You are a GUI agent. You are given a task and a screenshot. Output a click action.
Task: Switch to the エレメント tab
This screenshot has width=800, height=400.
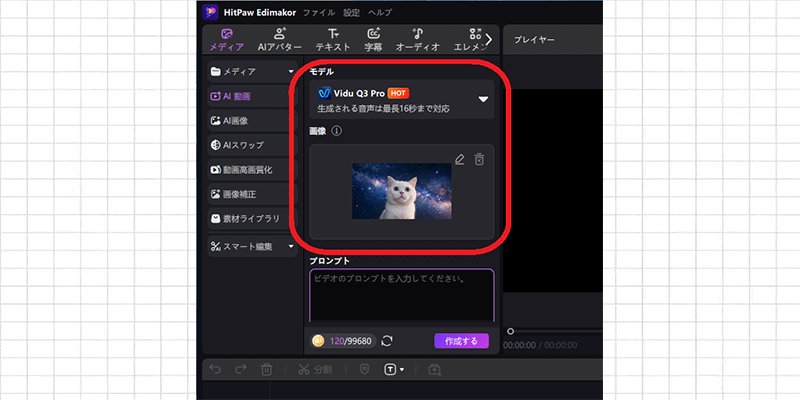pyautogui.click(x=469, y=40)
